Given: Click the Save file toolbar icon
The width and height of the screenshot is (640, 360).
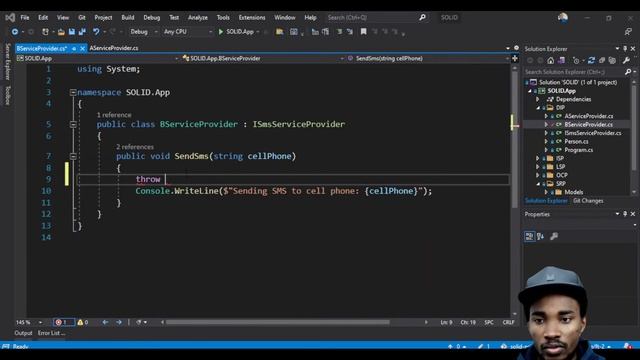Looking at the screenshot, I should 72,32.
